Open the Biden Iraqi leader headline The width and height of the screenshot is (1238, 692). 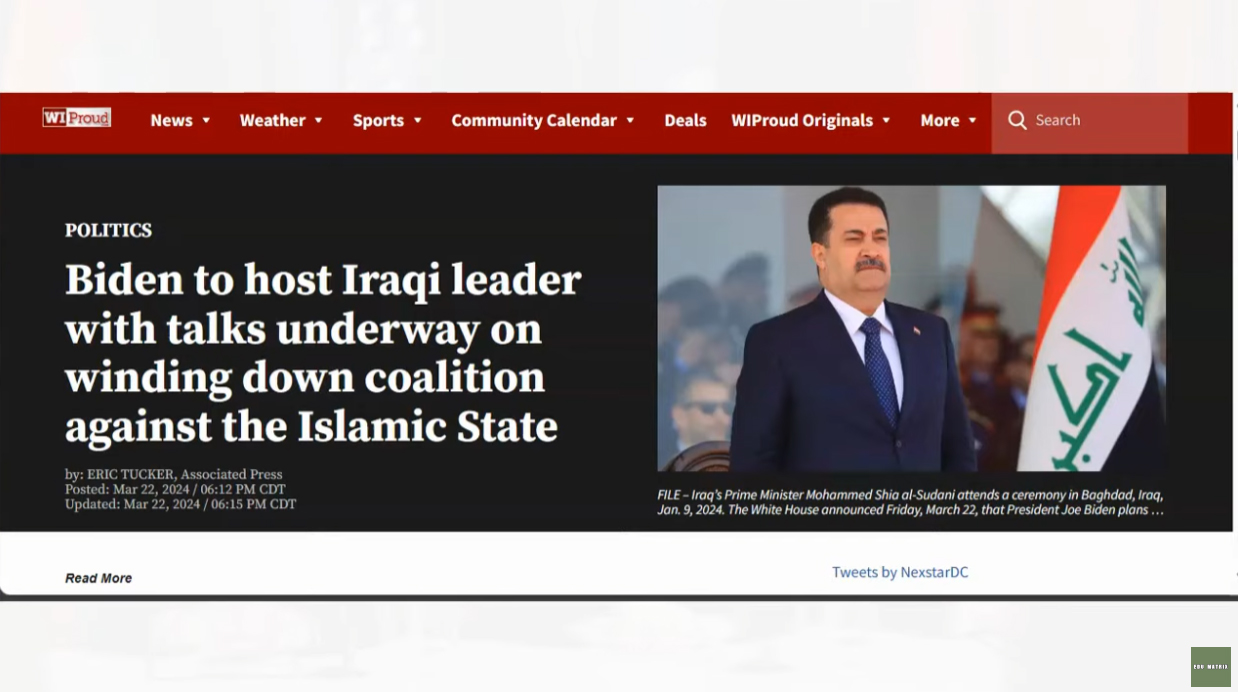(323, 353)
